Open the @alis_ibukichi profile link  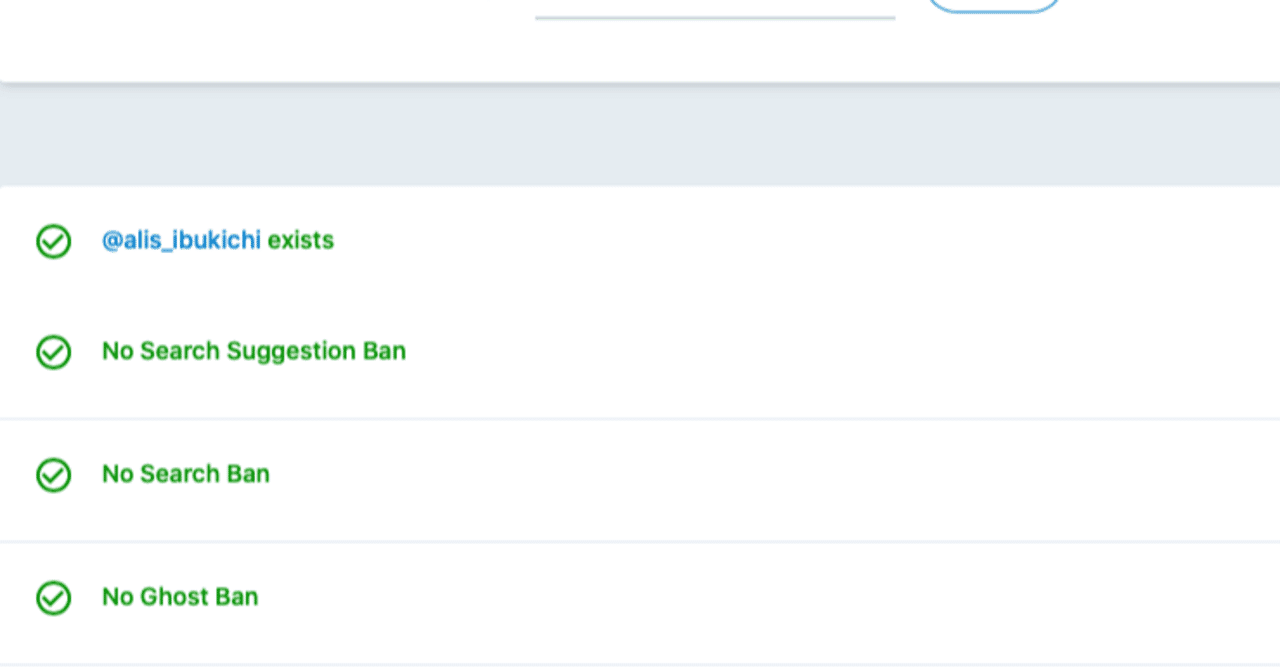click(181, 240)
